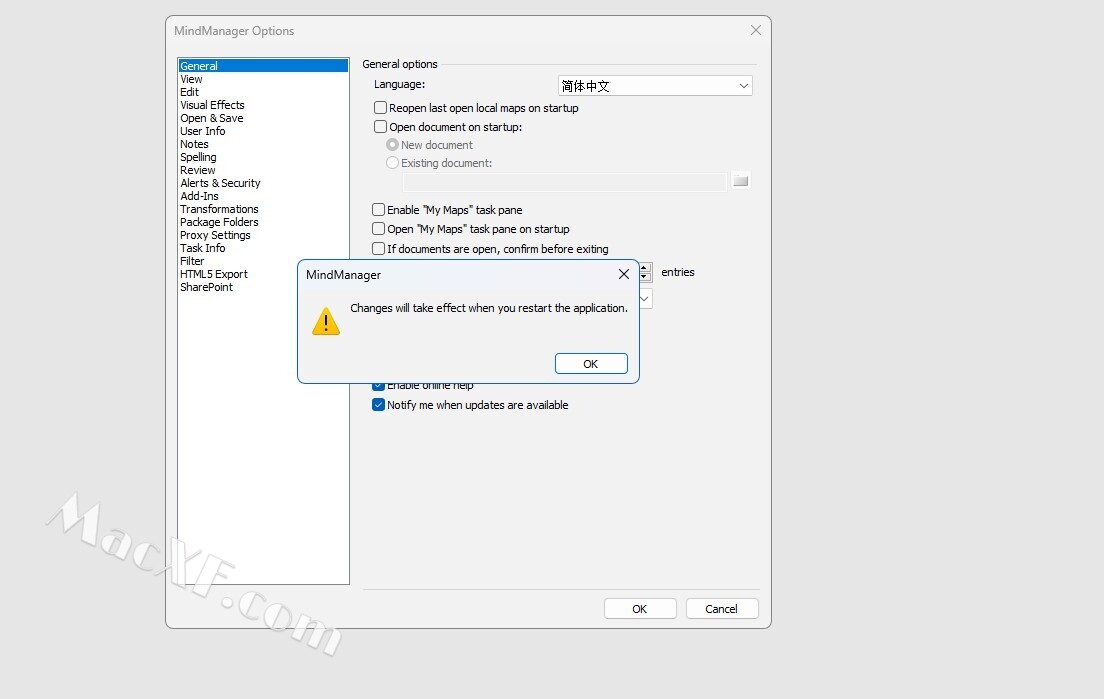Open the Notes options category
The image size is (1104, 699).
194,144
